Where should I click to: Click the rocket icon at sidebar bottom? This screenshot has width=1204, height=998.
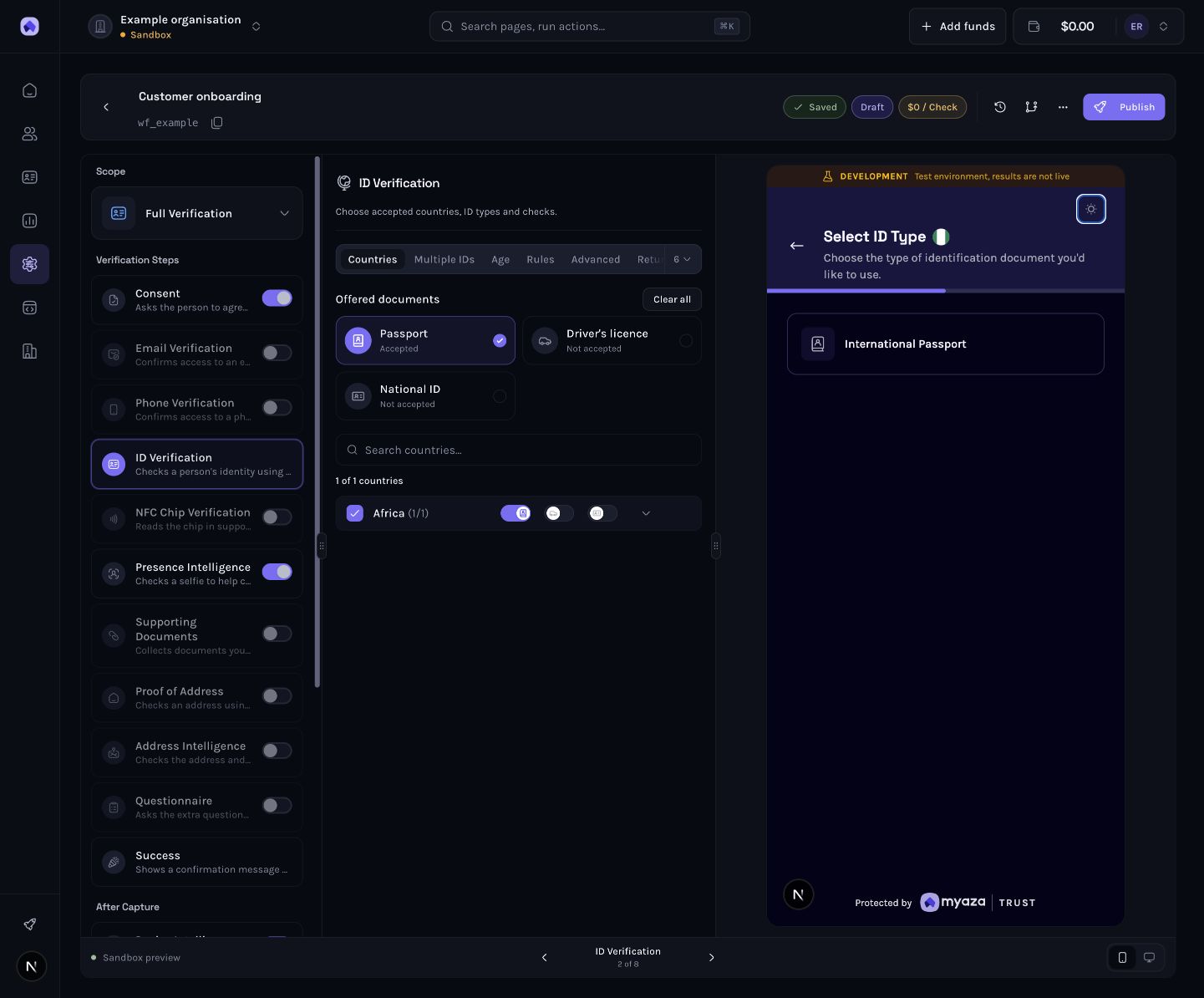(x=29, y=924)
